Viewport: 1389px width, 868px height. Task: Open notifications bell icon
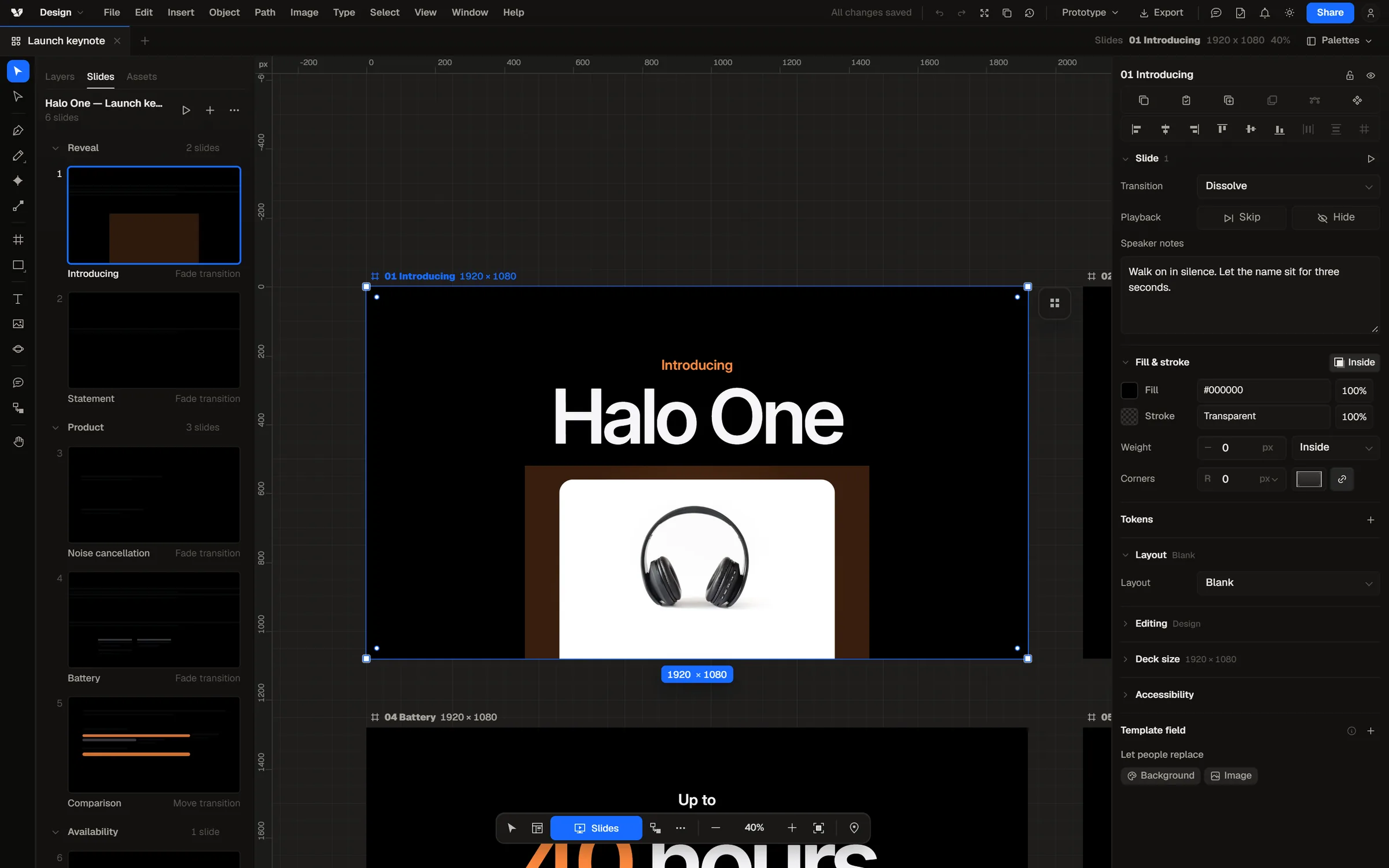click(x=1265, y=13)
